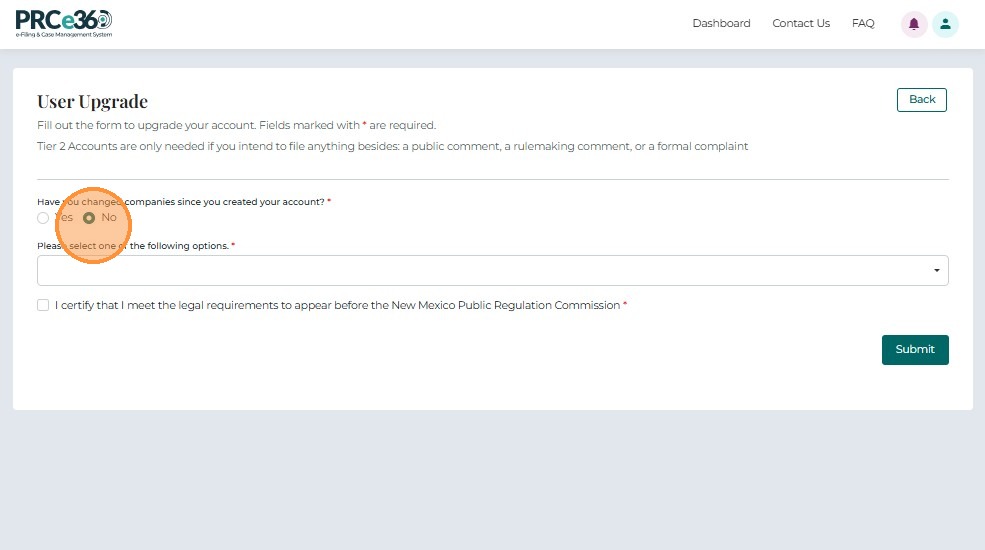This screenshot has width=985, height=550.
Task: Click the PRCe360 logo
Action: 64,23
